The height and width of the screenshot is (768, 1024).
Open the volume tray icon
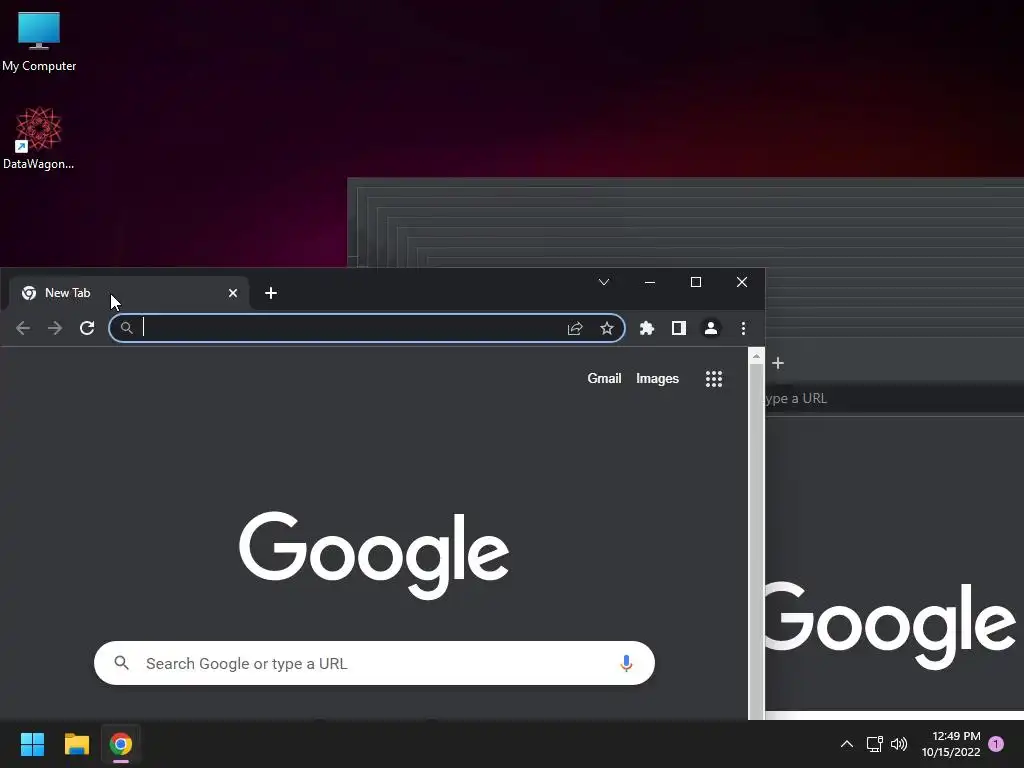point(899,744)
